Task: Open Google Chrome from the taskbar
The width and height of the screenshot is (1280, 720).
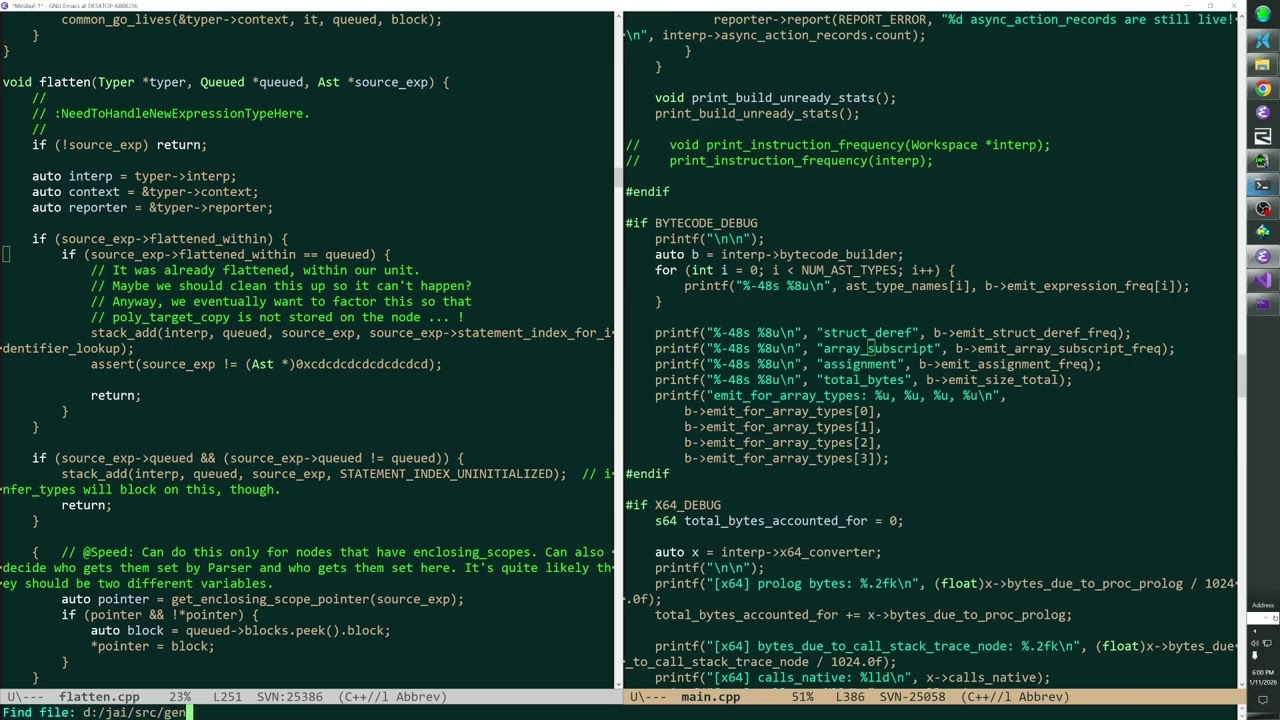Action: tap(1262, 89)
